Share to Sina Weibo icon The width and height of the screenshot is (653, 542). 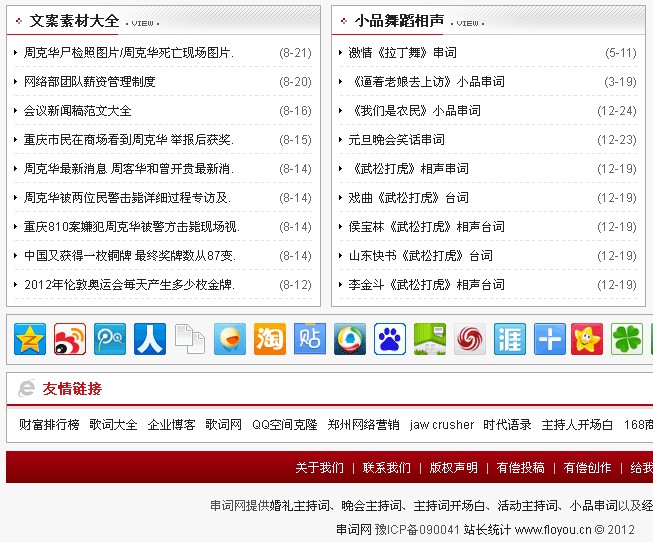70,339
